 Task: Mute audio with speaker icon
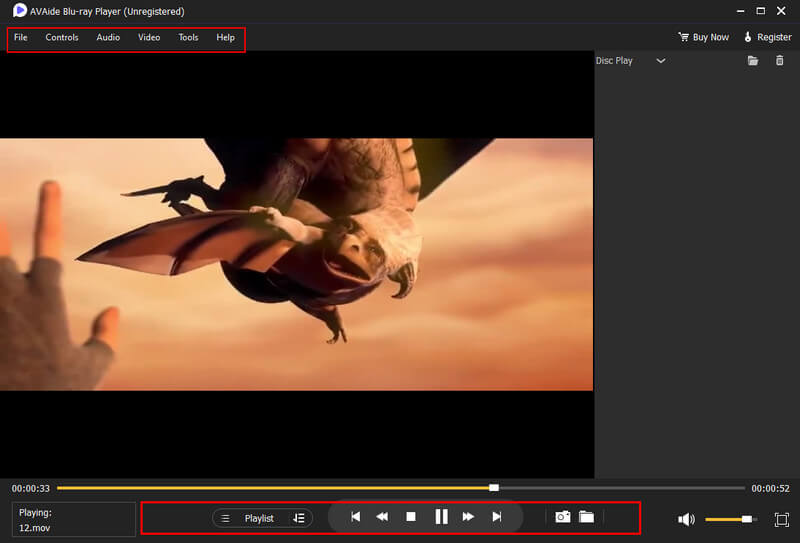[686, 520]
